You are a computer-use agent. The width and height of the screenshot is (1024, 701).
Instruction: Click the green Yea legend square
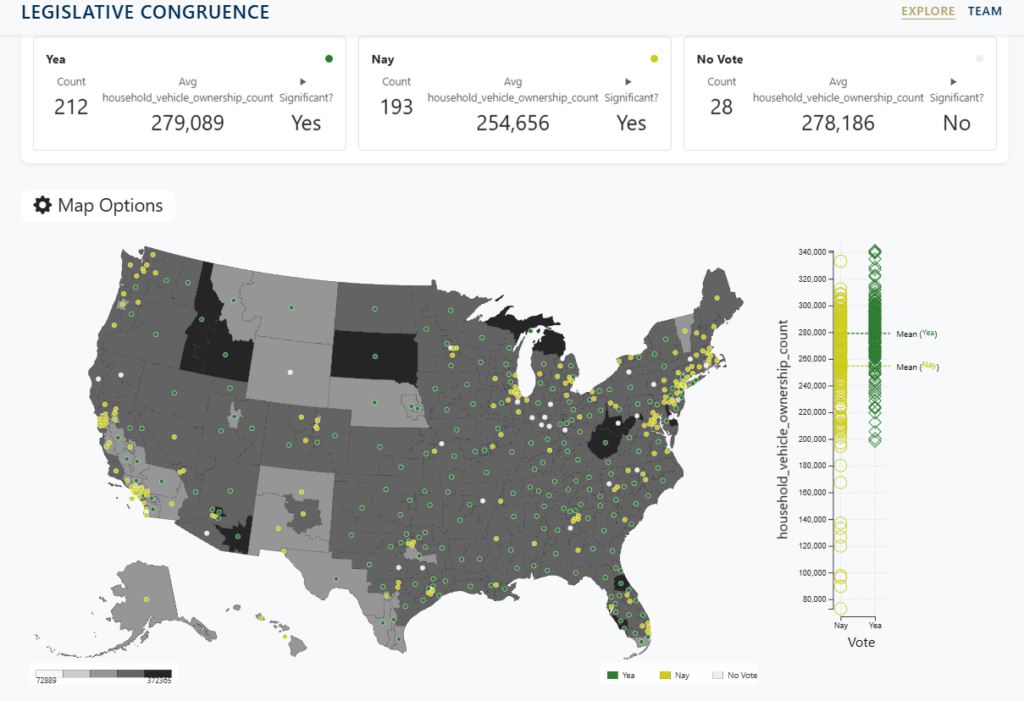coord(613,676)
